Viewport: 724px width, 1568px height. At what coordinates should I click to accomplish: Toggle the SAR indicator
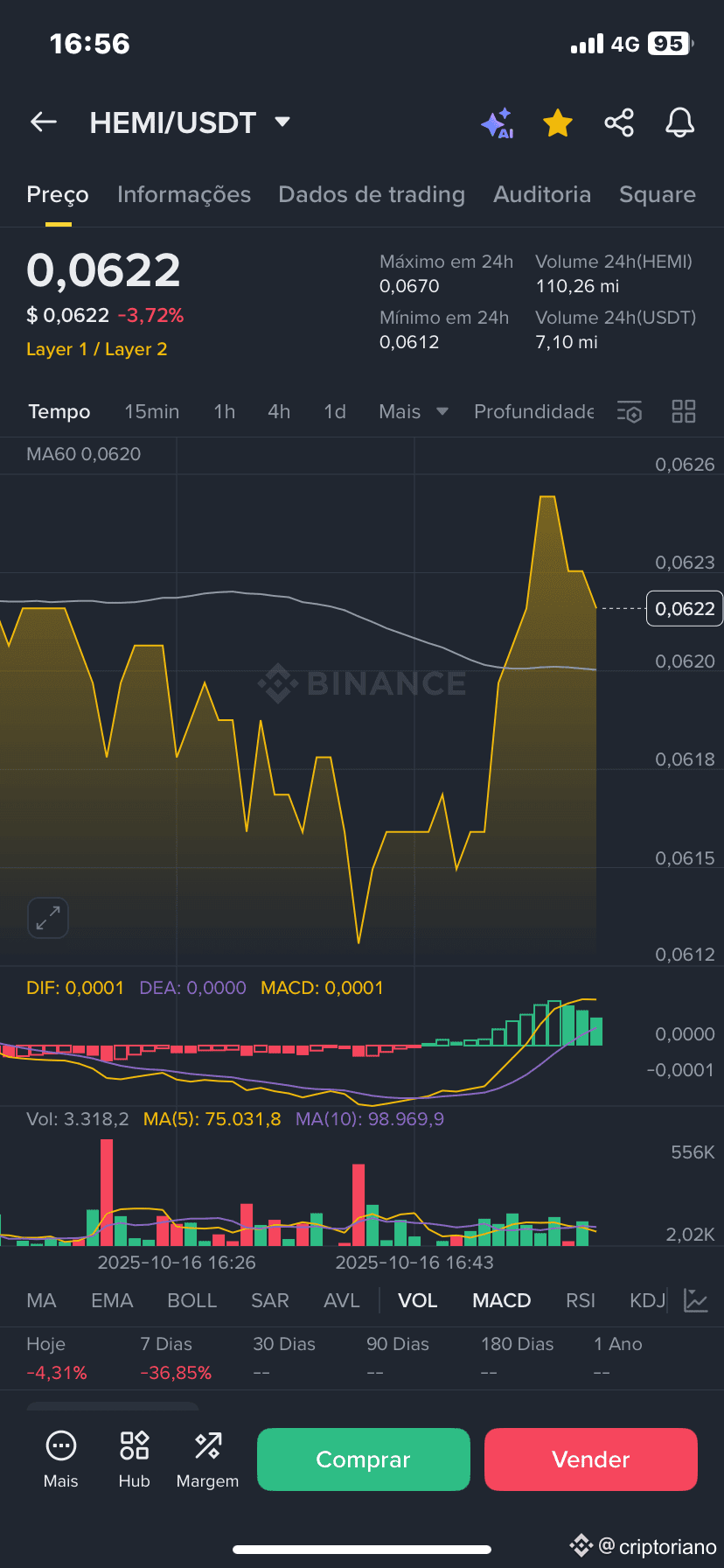(270, 1300)
